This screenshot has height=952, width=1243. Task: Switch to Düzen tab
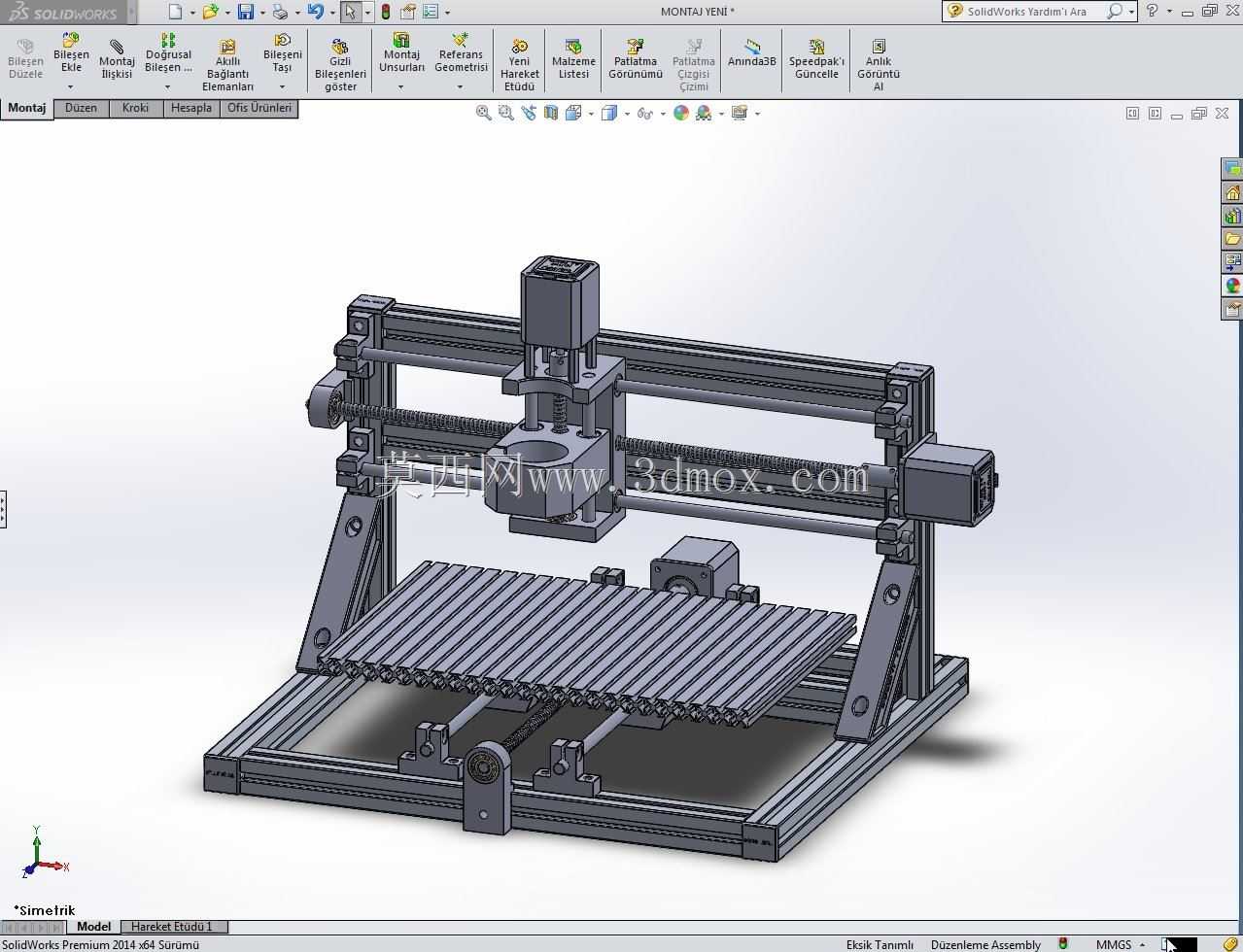82,108
